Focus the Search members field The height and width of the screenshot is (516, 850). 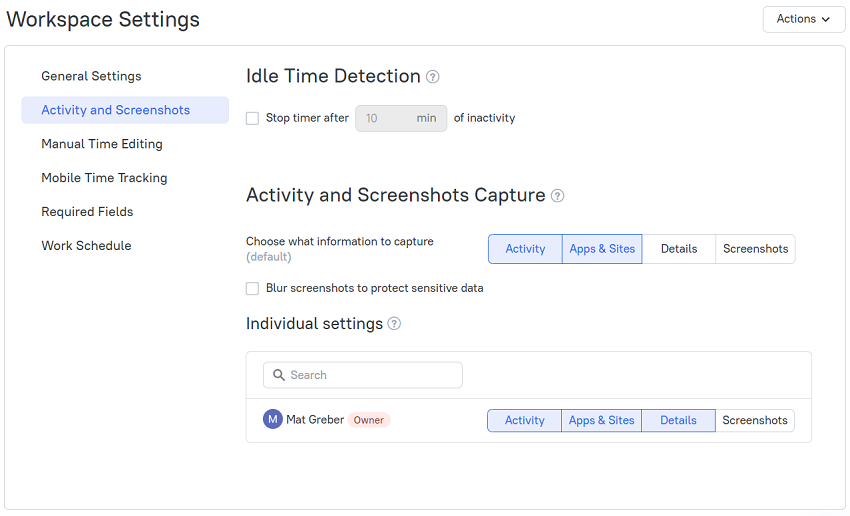(x=363, y=375)
